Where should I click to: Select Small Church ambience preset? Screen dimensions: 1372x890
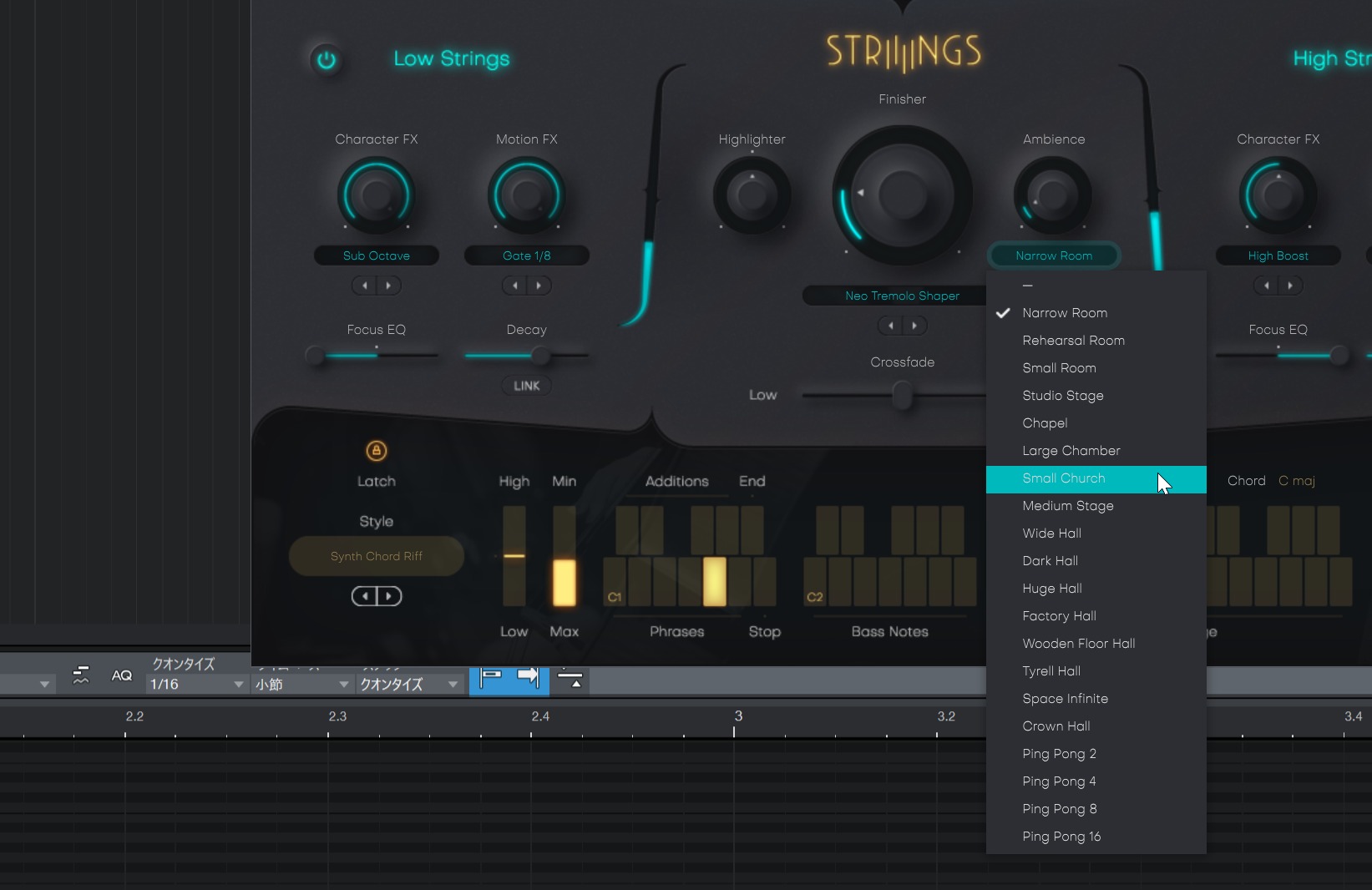[1096, 478]
